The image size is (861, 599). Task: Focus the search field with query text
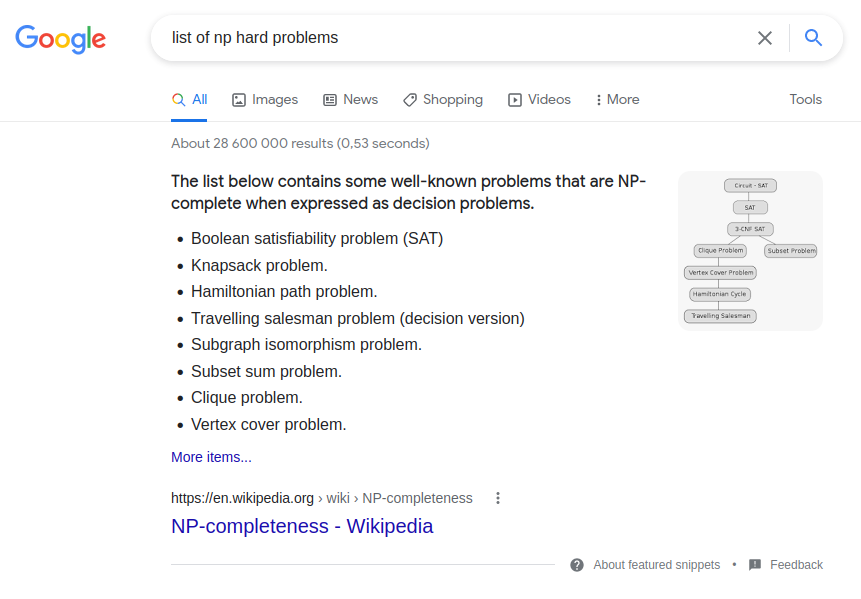pos(456,38)
